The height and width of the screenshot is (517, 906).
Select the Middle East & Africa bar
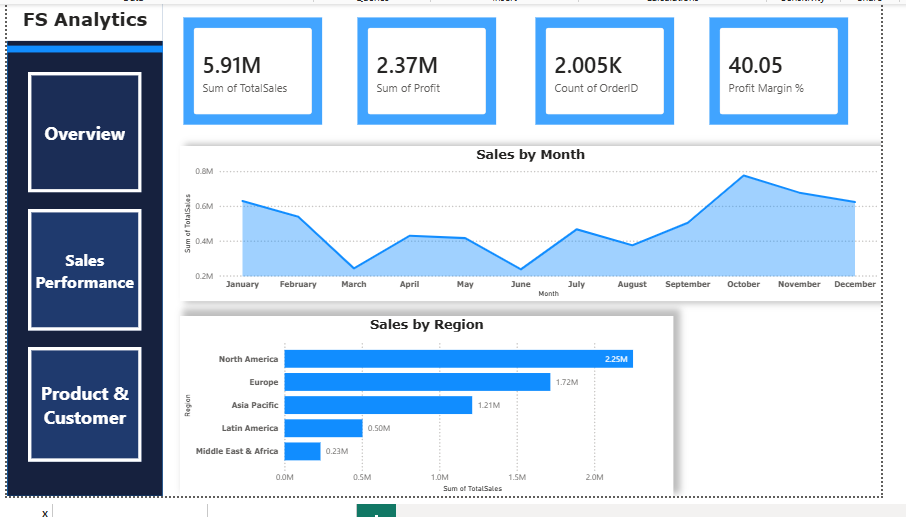pyautogui.click(x=303, y=451)
